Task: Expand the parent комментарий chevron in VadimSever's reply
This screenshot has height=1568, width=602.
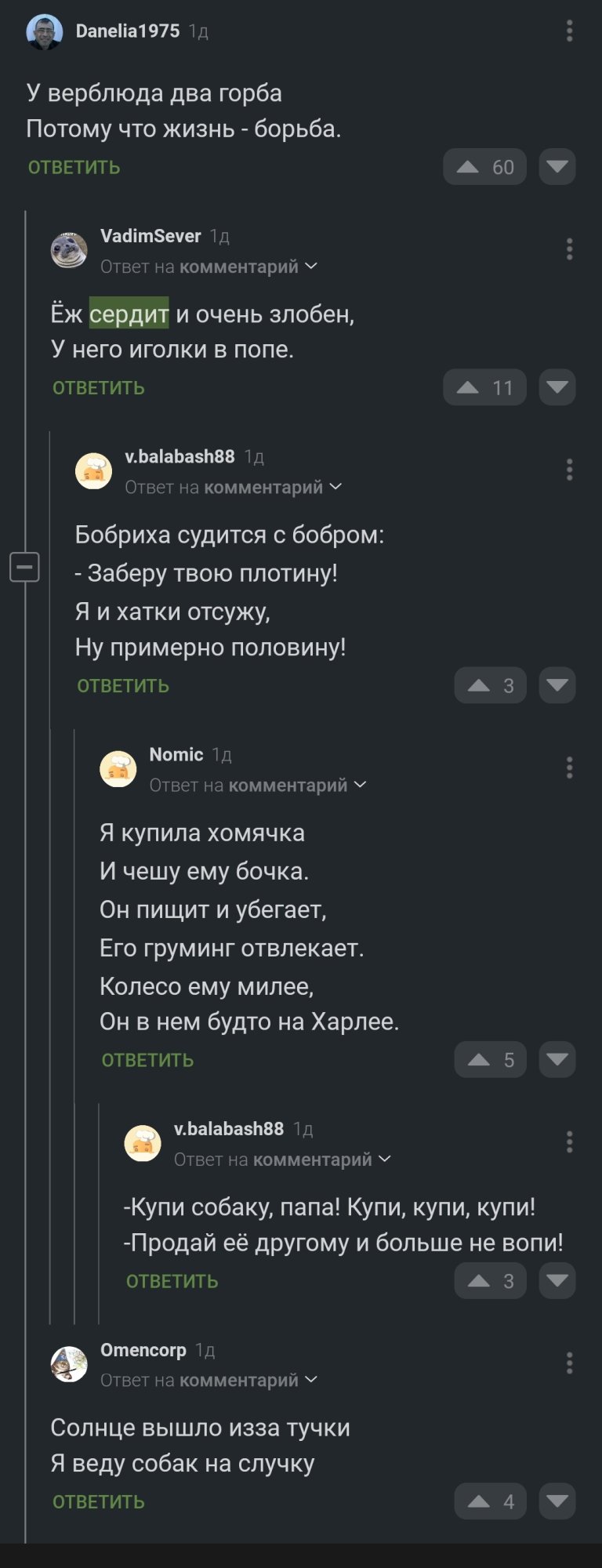Action: (x=312, y=267)
